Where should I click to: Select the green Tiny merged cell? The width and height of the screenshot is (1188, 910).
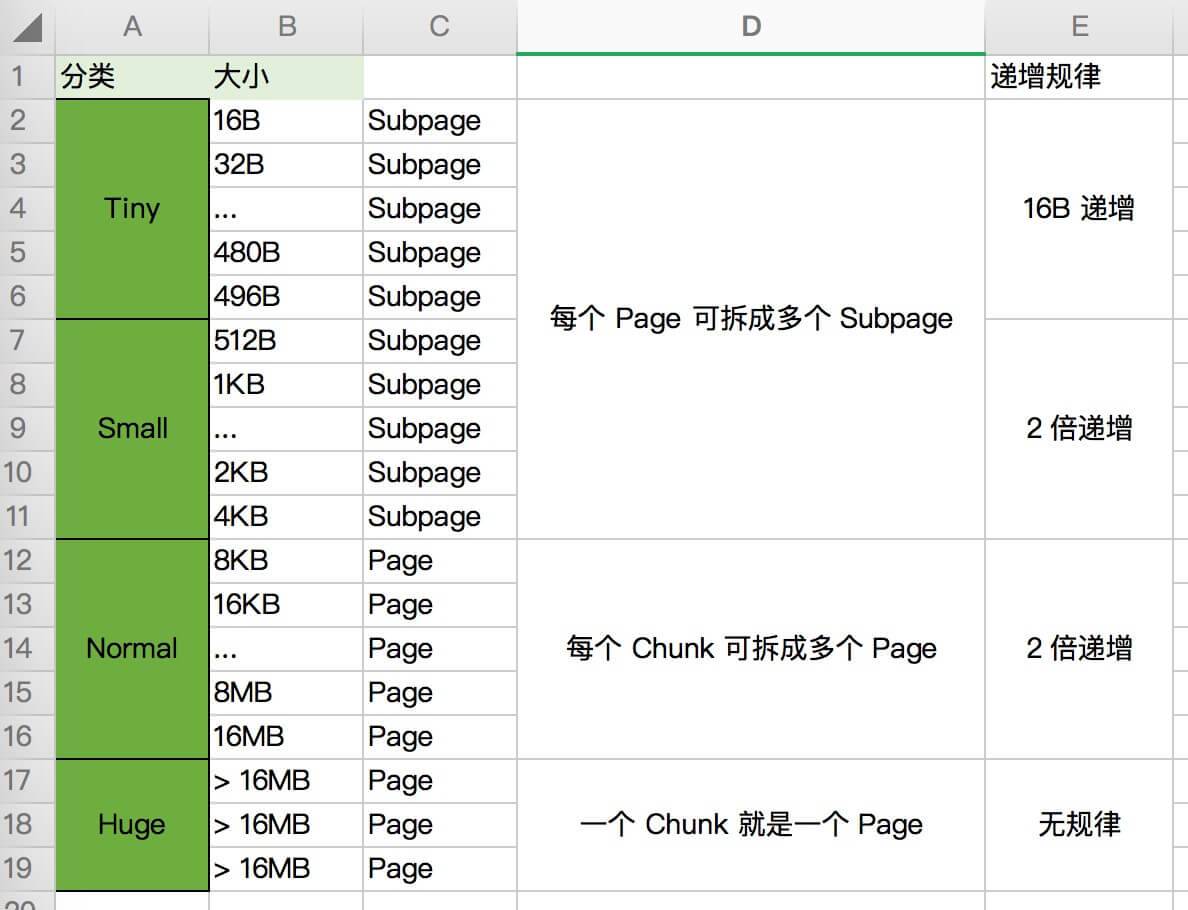[x=132, y=209]
